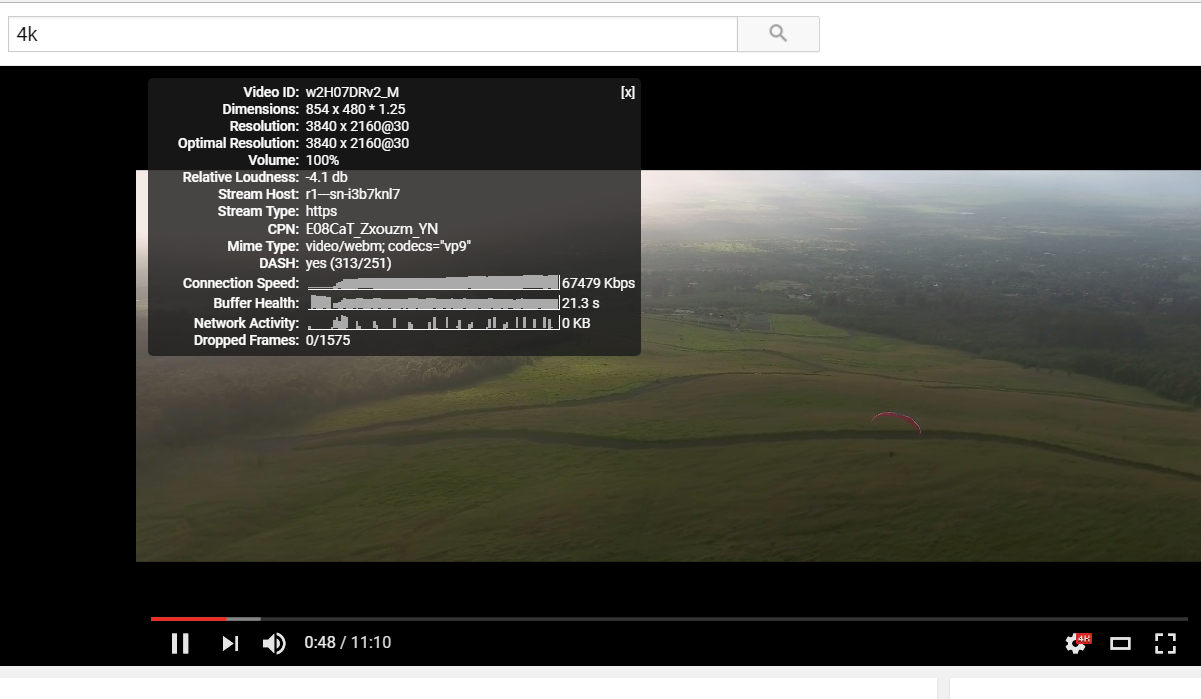Click the Stream Host value
1201x699 pixels.
pyautogui.click(x=353, y=194)
